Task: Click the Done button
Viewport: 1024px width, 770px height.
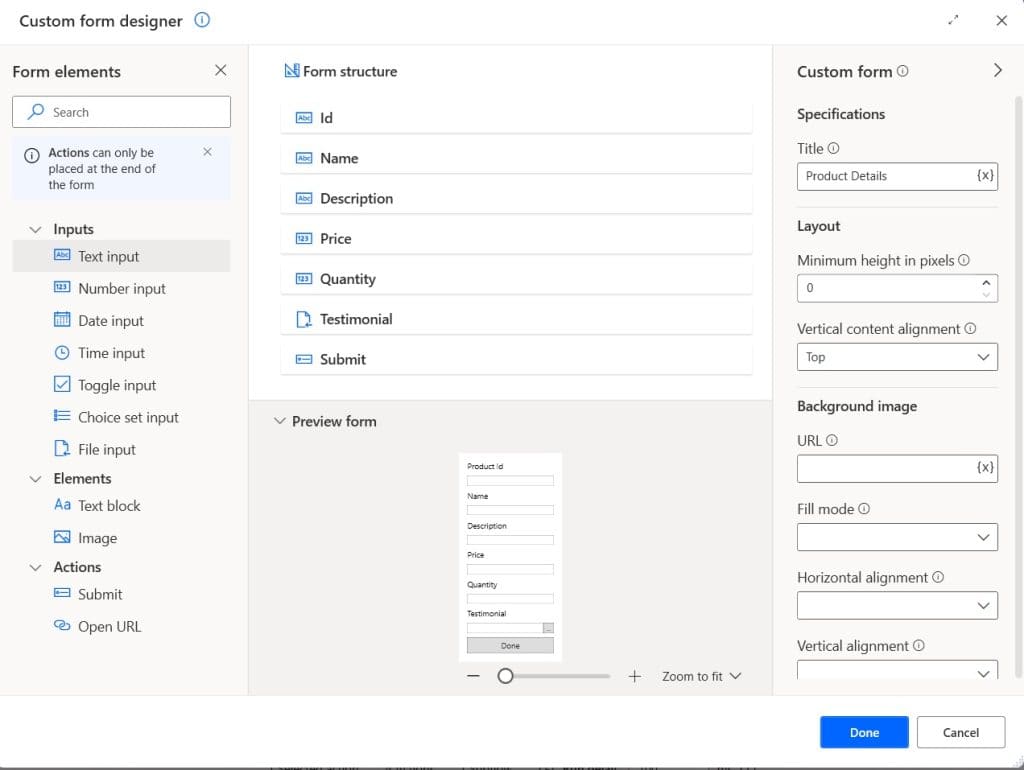Action: coord(864,732)
